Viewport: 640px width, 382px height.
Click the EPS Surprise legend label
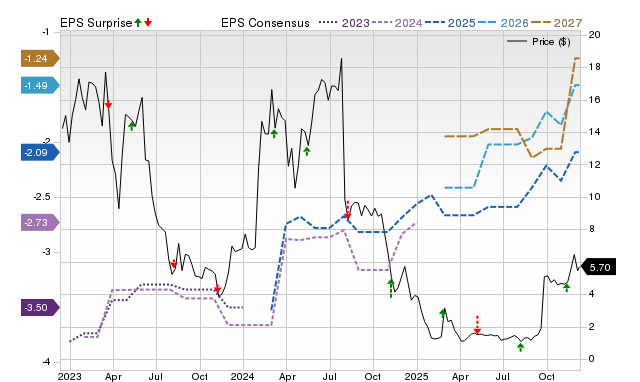click(x=96, y=23)
